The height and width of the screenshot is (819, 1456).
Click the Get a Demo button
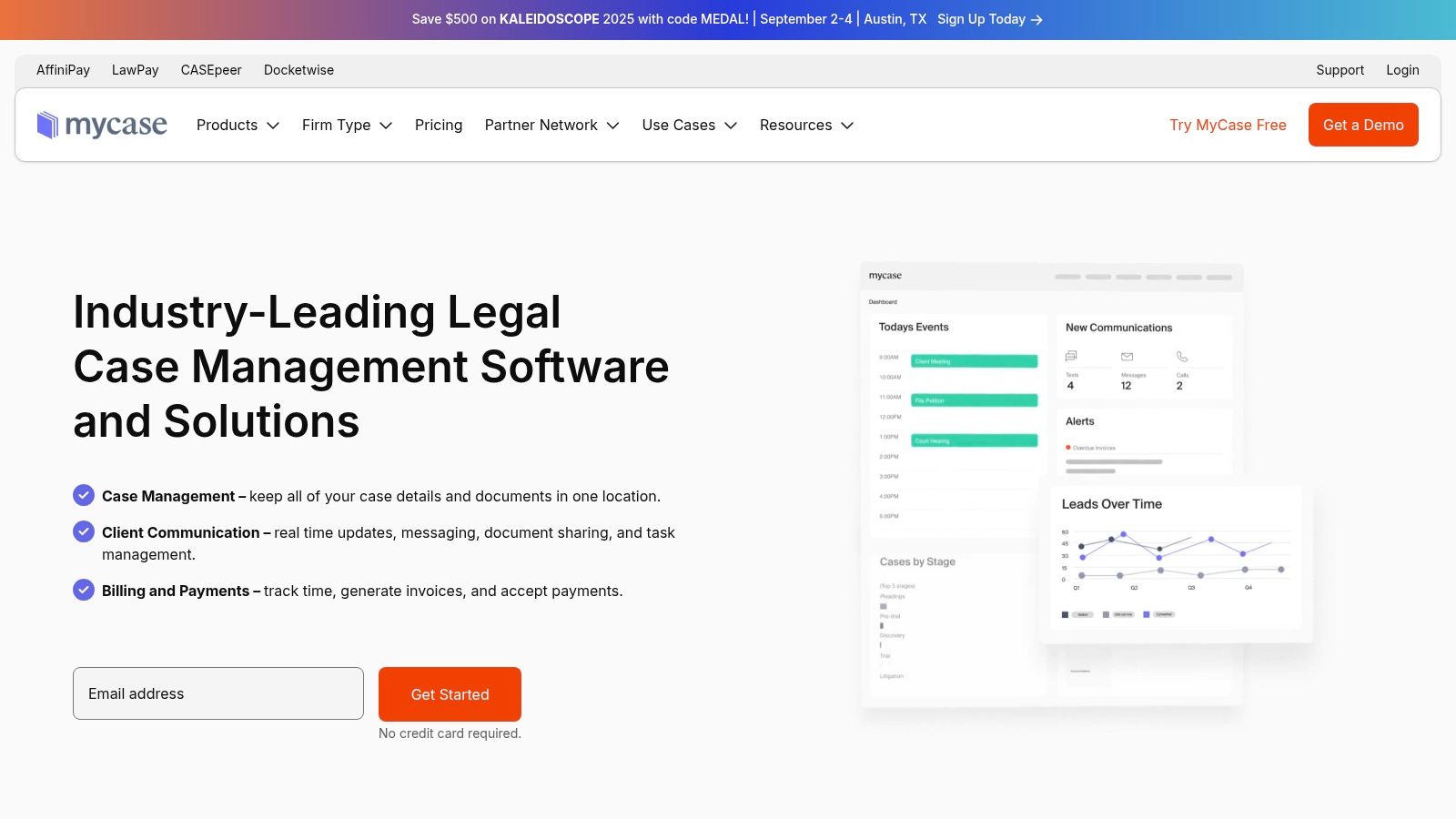[x=1363, y=125]
